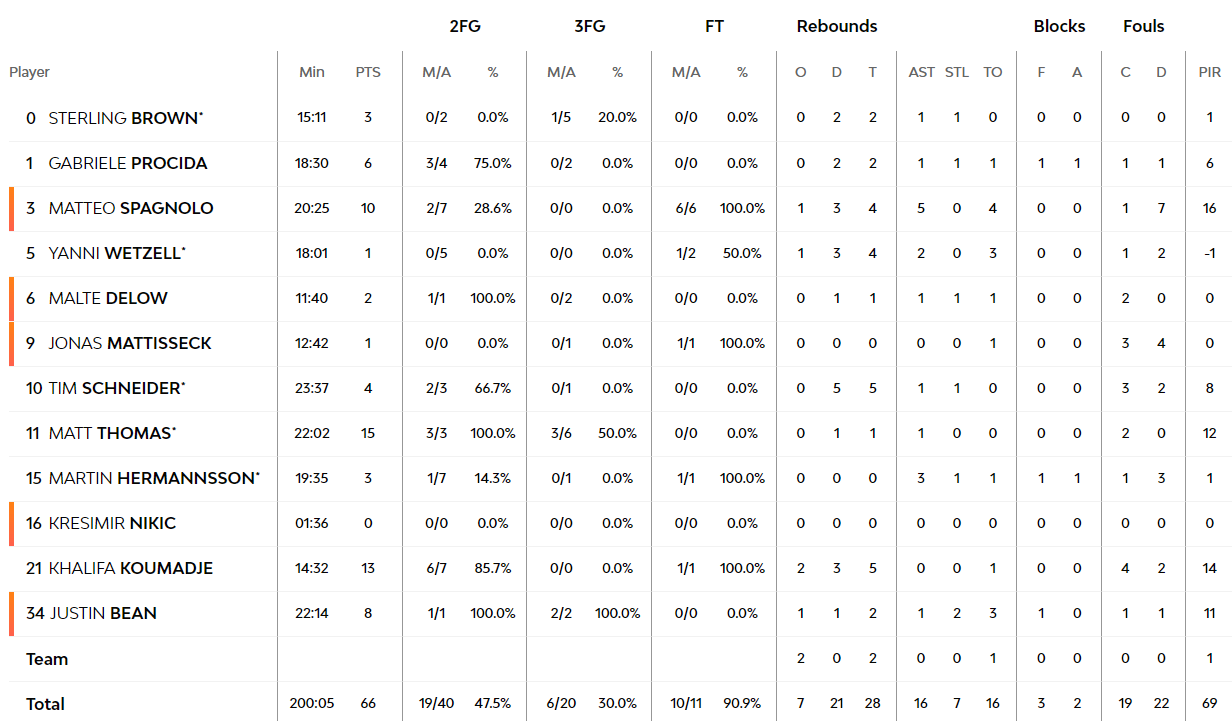Click the PIR column header
The height and width of the screenshot is (721, 1232).
(x=1210, y=72)
